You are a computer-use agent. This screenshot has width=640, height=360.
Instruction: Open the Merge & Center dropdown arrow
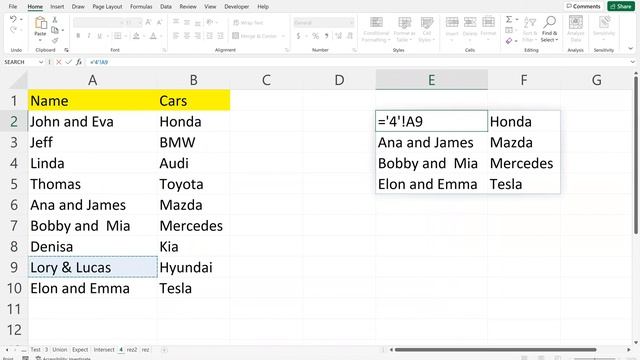[x=283, y=36]
